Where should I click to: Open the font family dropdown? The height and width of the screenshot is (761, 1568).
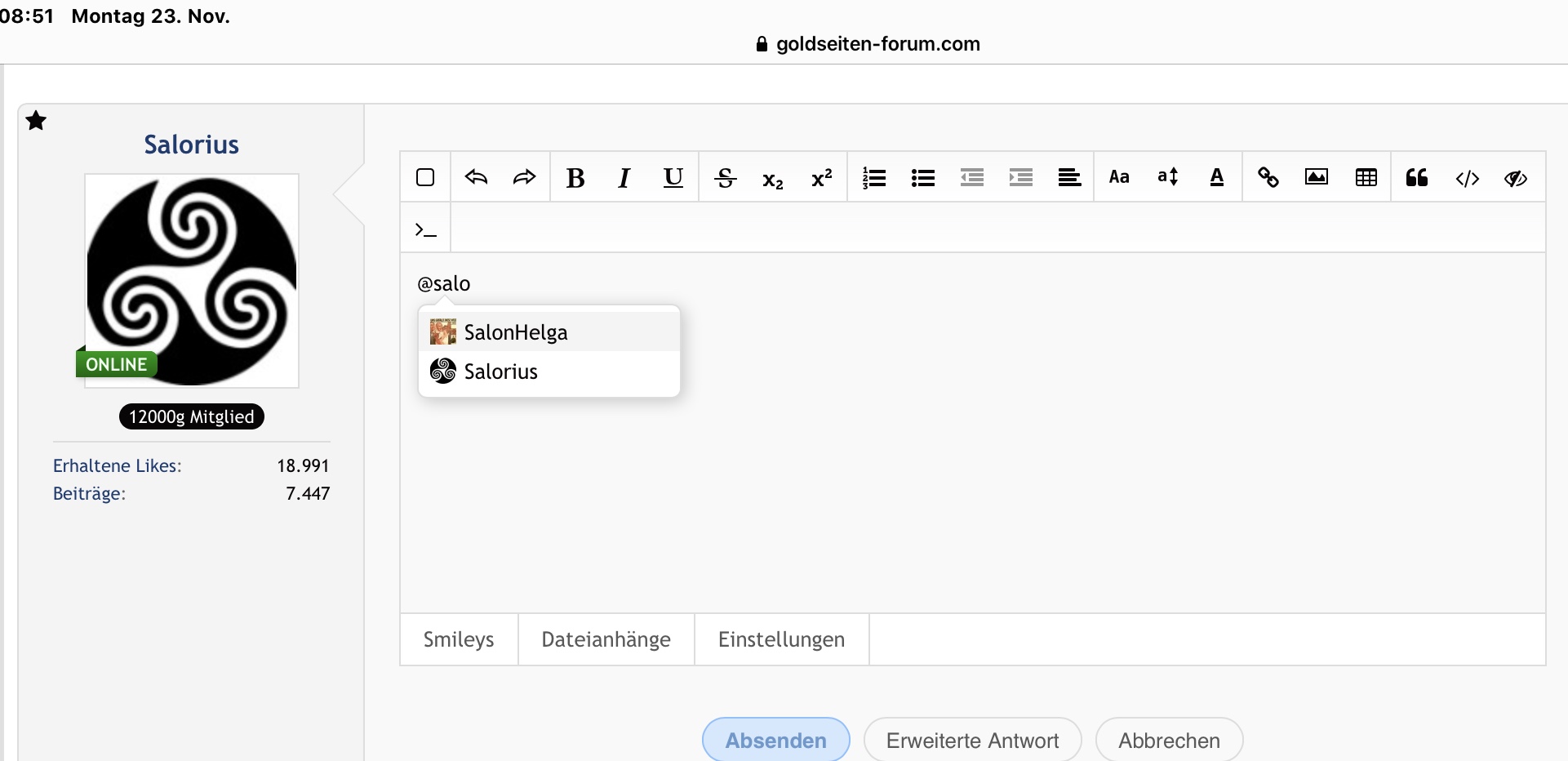click(1119, 178)
